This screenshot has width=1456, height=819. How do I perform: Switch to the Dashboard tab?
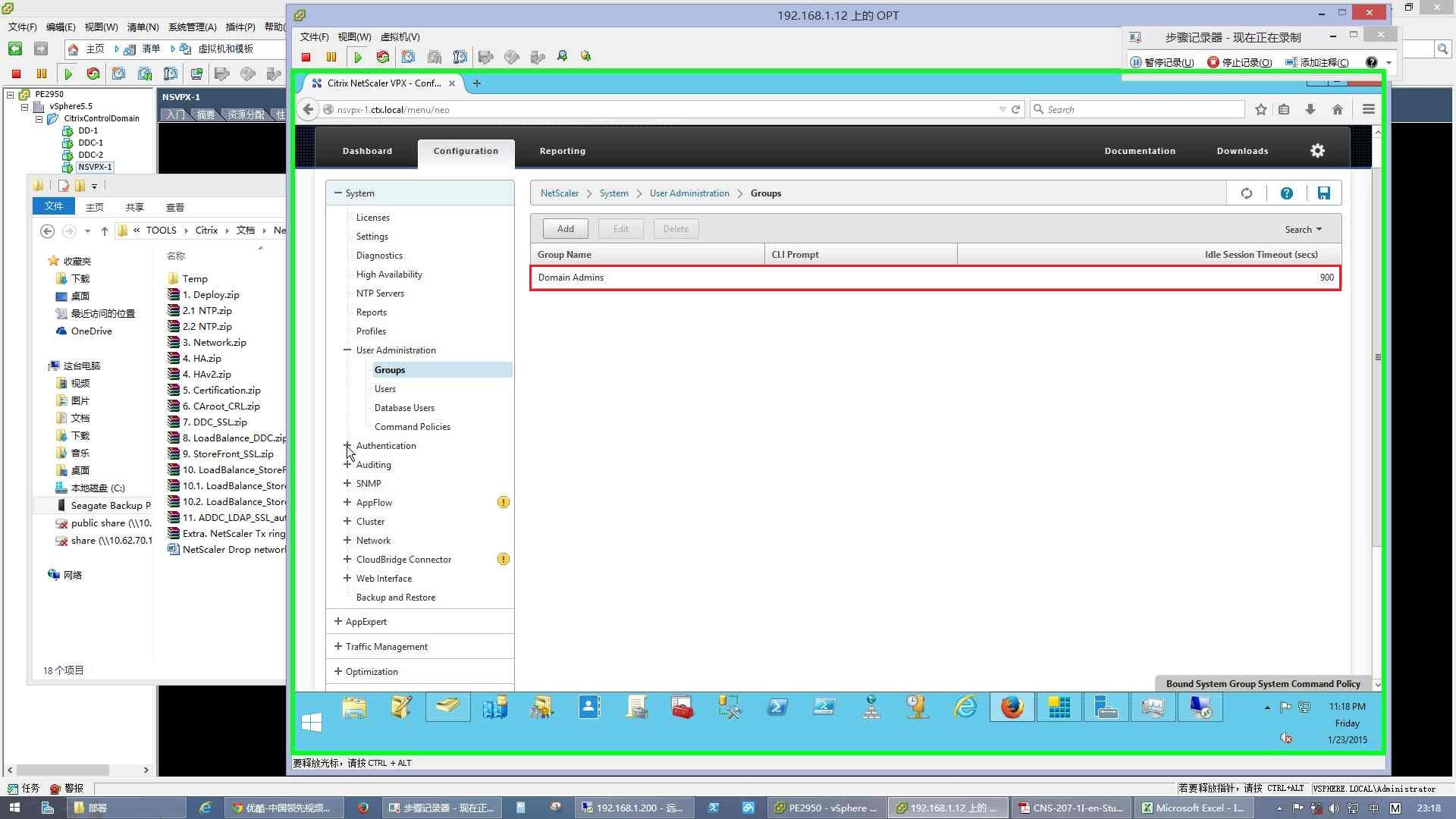point(367,151)
